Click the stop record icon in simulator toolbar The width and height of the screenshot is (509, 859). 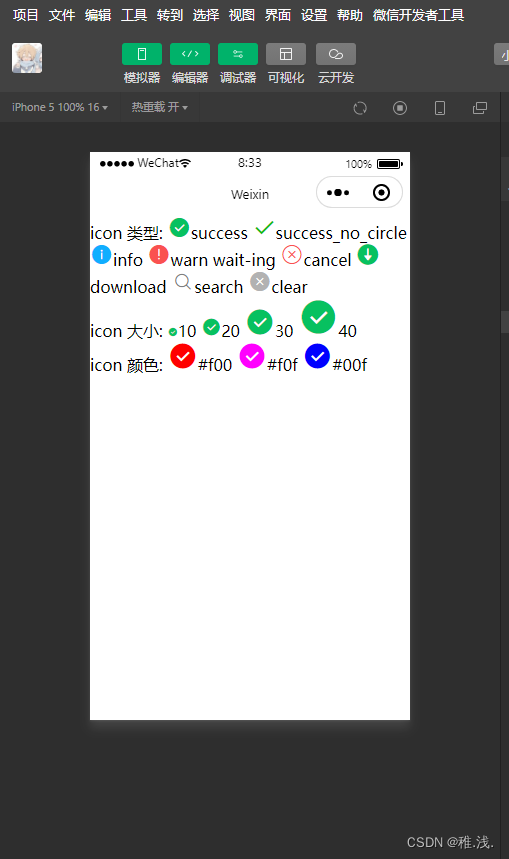[x=400, y=108]
